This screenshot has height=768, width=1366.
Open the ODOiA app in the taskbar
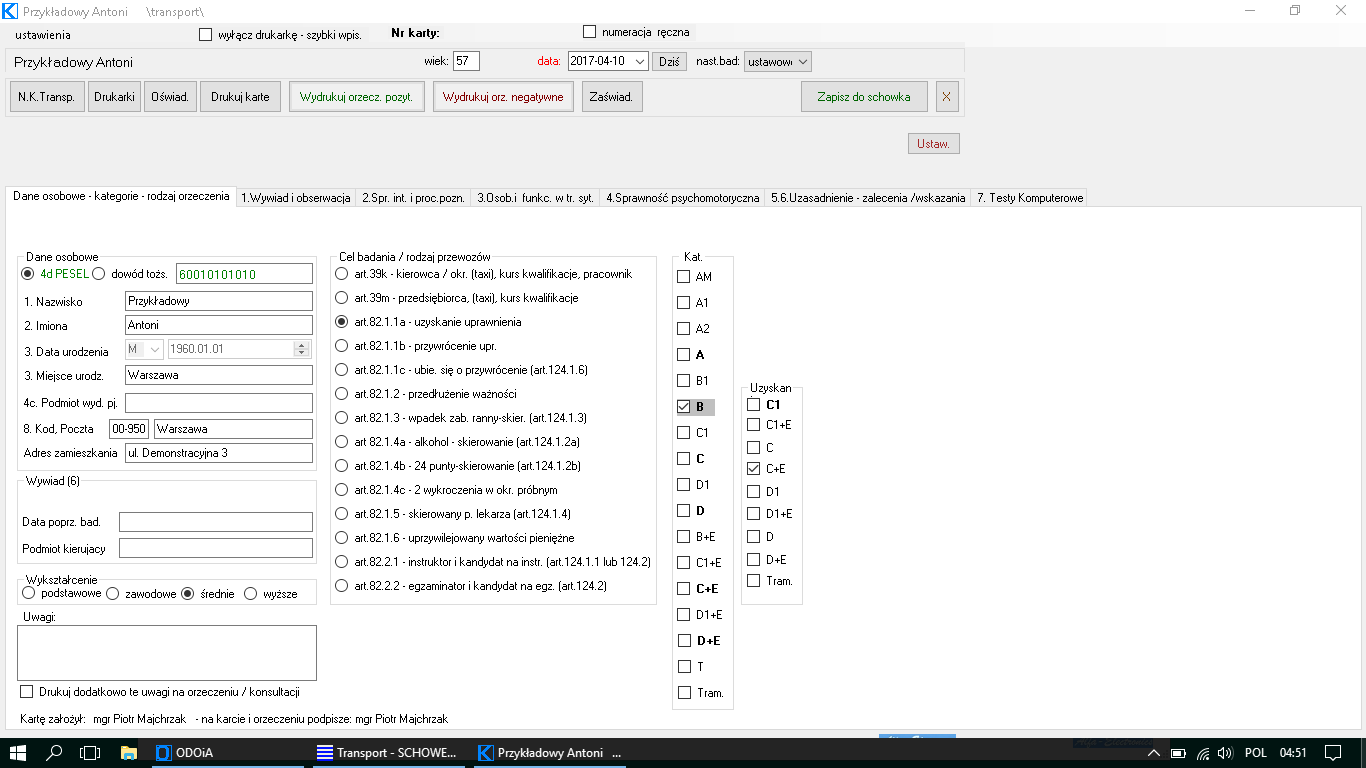186,752
